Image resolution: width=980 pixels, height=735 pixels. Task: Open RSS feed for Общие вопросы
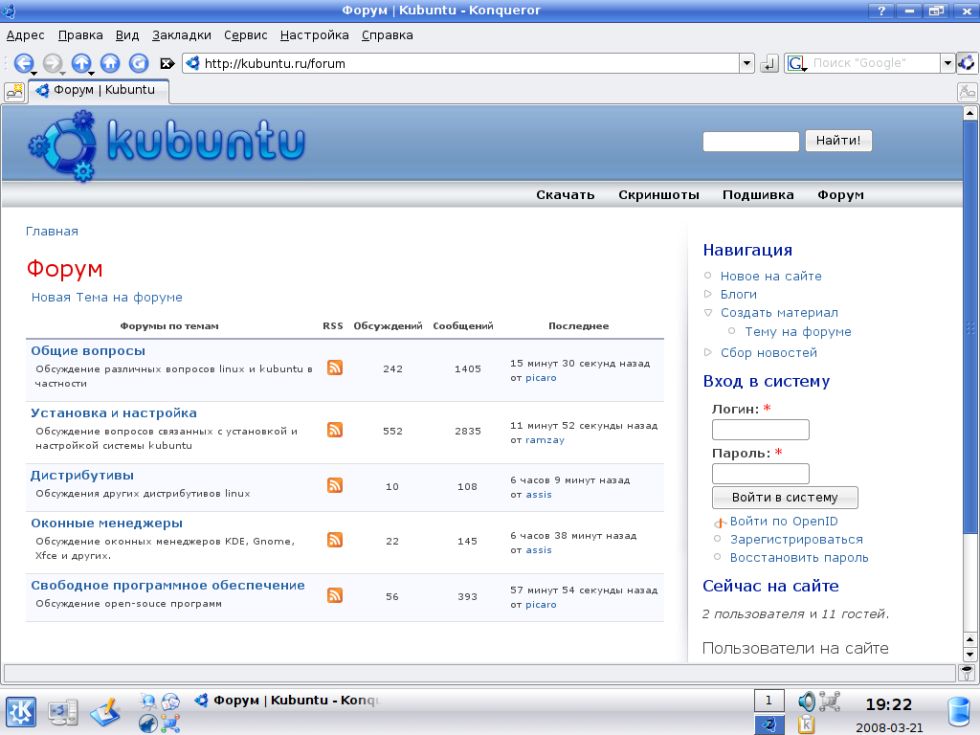[x=335, y=368]
